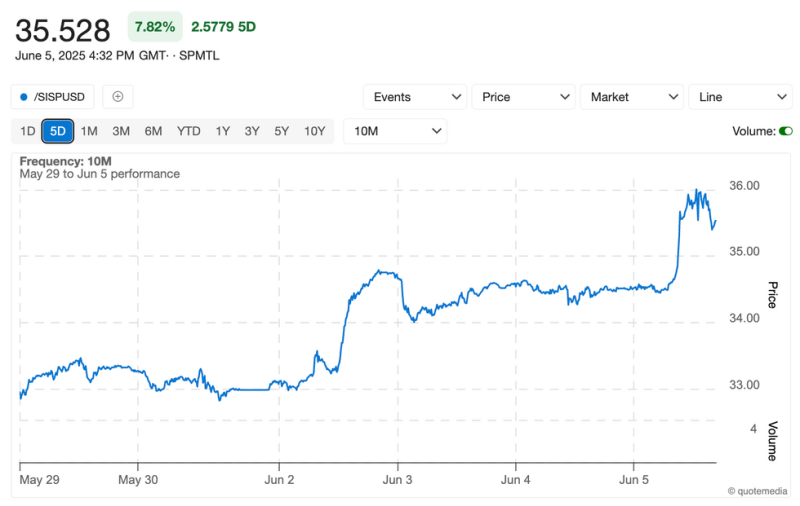Switch to the 3M range tab

(x=121, y=131)
